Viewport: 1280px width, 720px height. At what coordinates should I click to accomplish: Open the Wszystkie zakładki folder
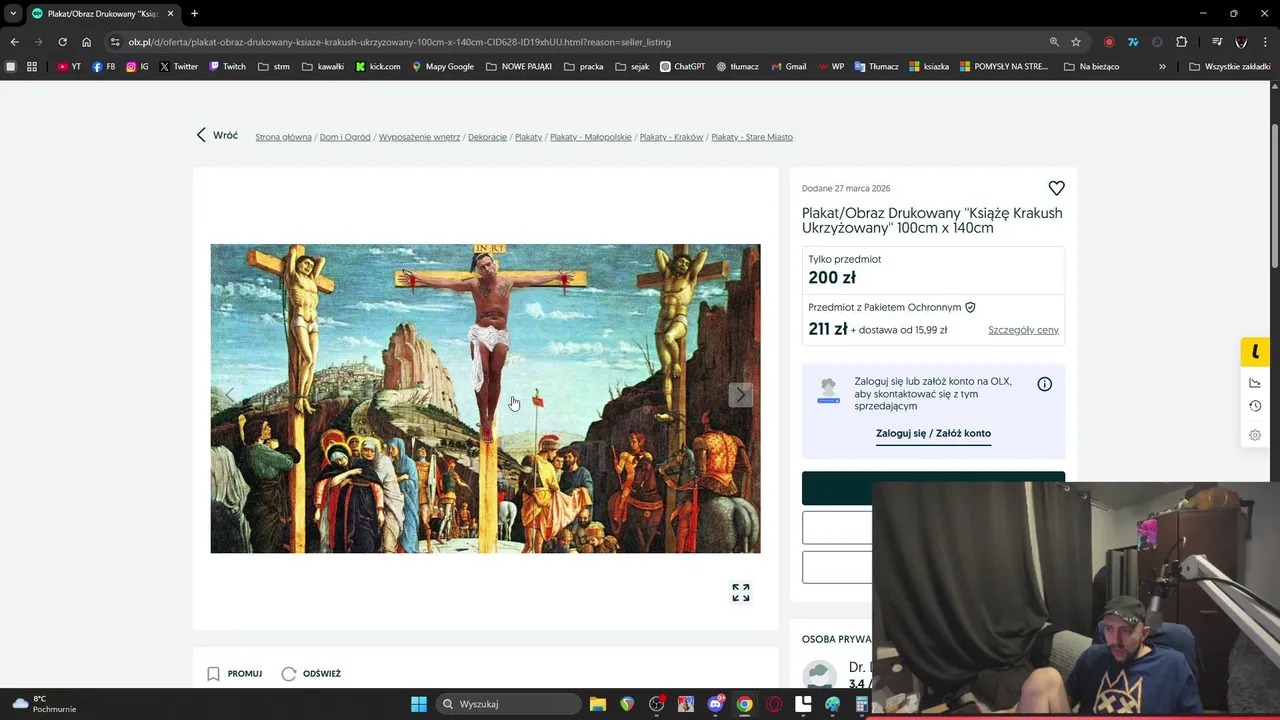(x=1230, y=67)
